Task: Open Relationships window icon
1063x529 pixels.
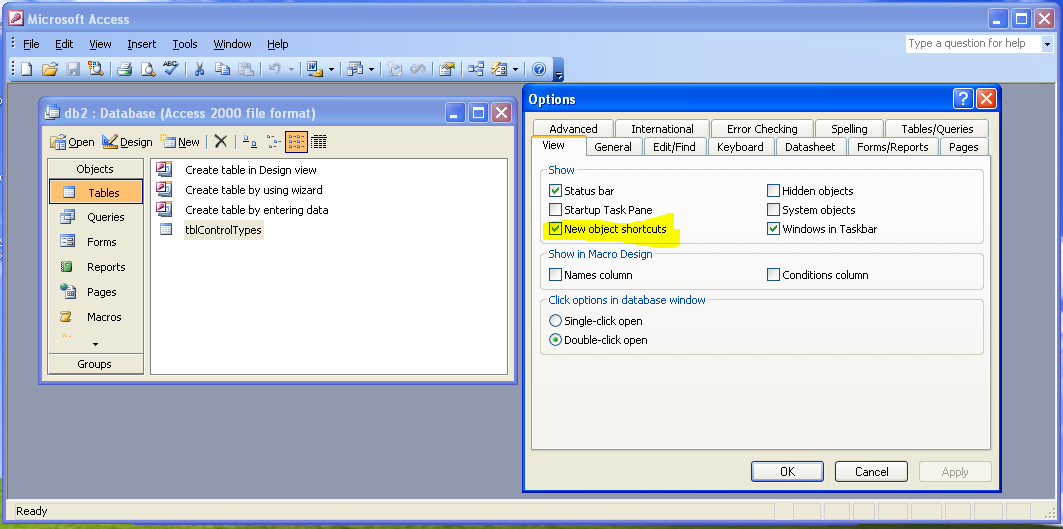Action: click(476, 68)
